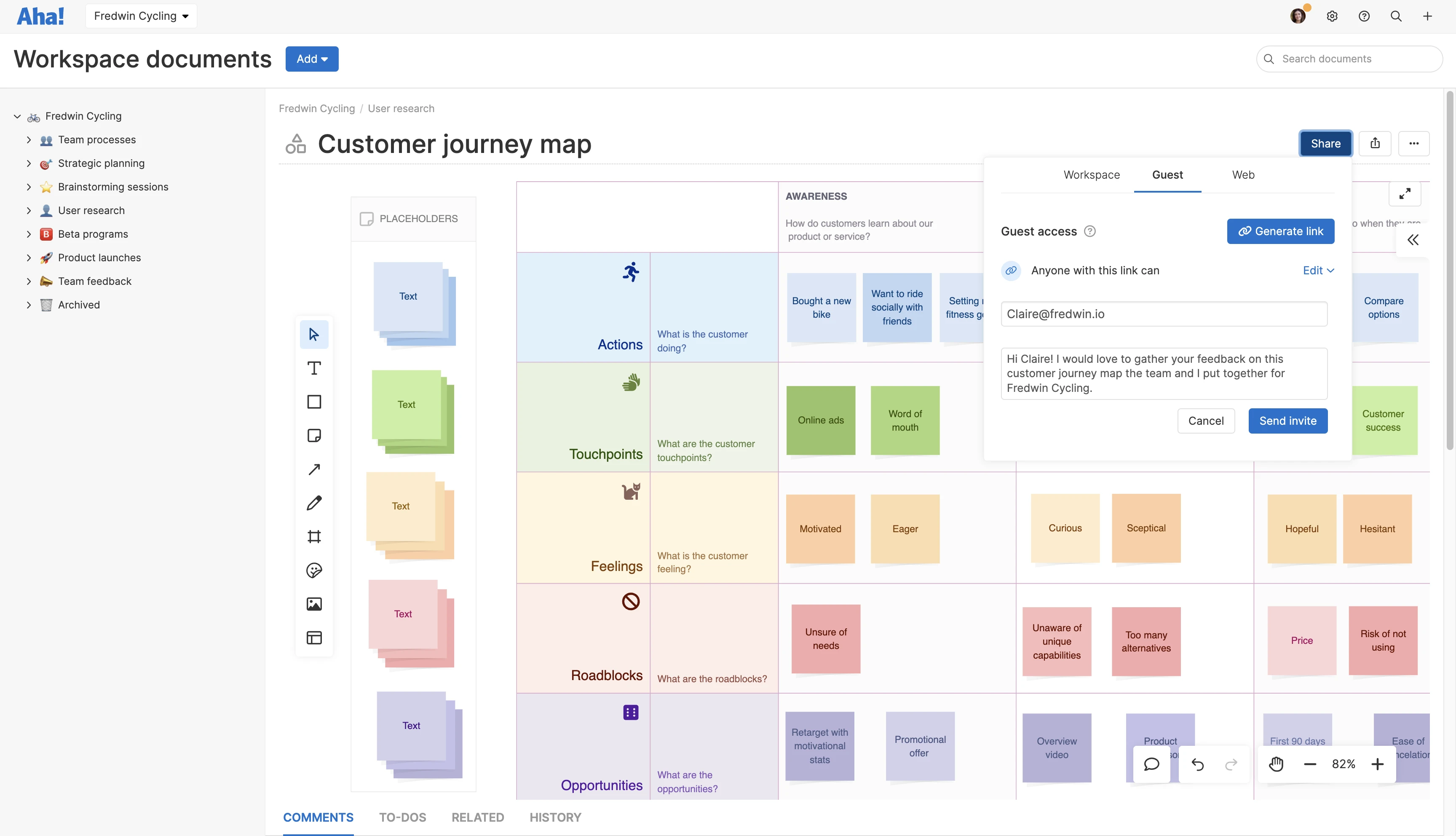Click the undo arrow
Viewport: 1456px width, 836px height.
pyautogui.click(x=1198, y=764)
